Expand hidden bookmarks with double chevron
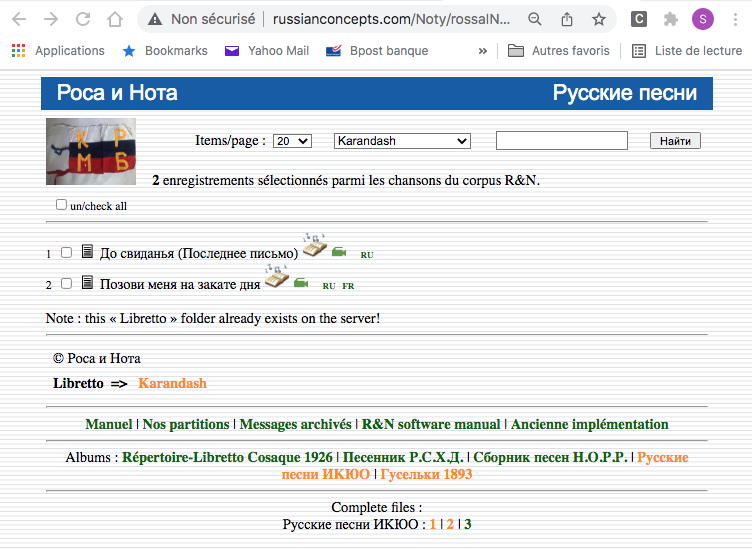The height and width of the screenshot is (550, 752). click(x=482, y=51)
